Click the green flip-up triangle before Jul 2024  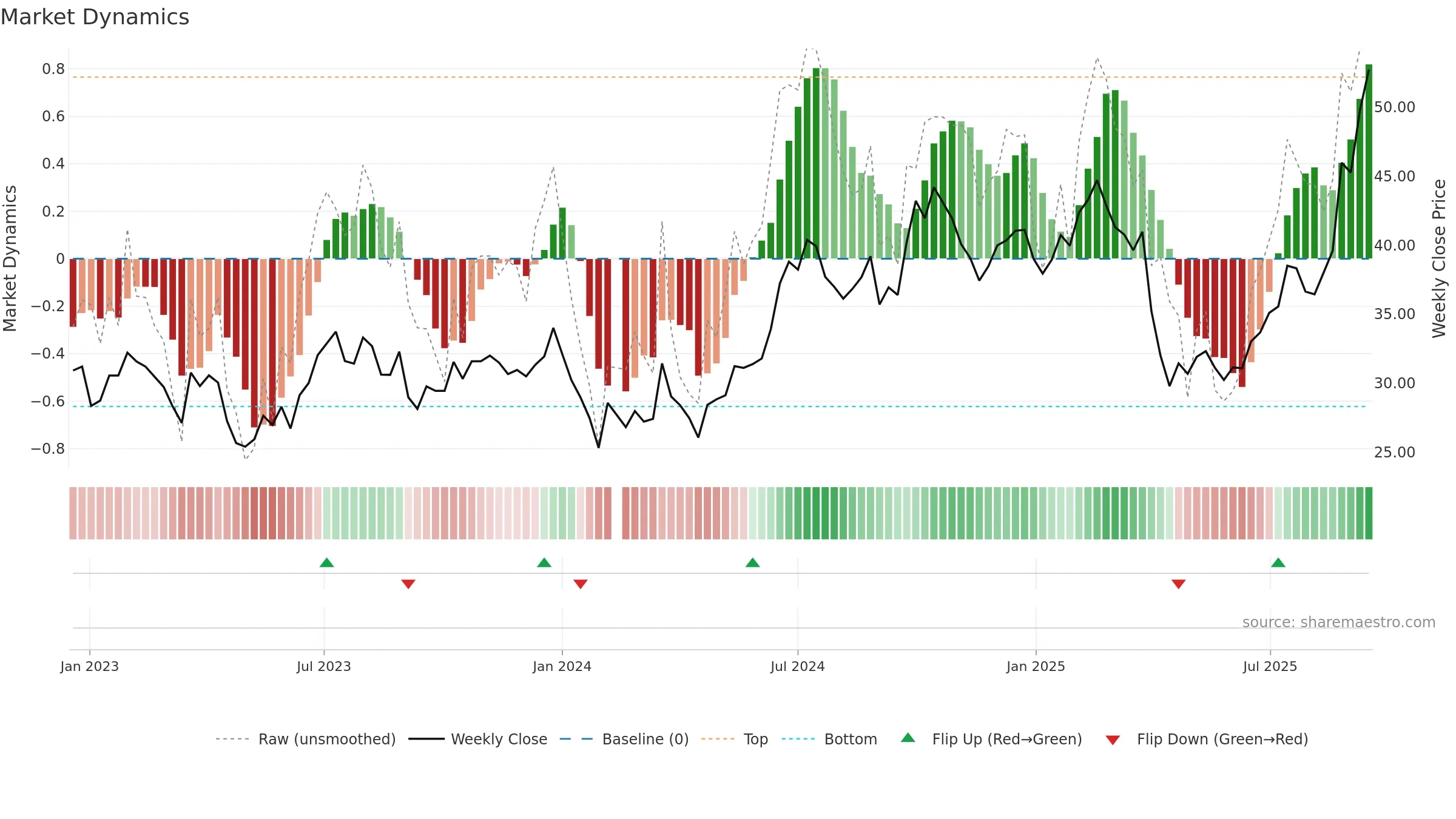pyautogui.click(x=753, y=562)
